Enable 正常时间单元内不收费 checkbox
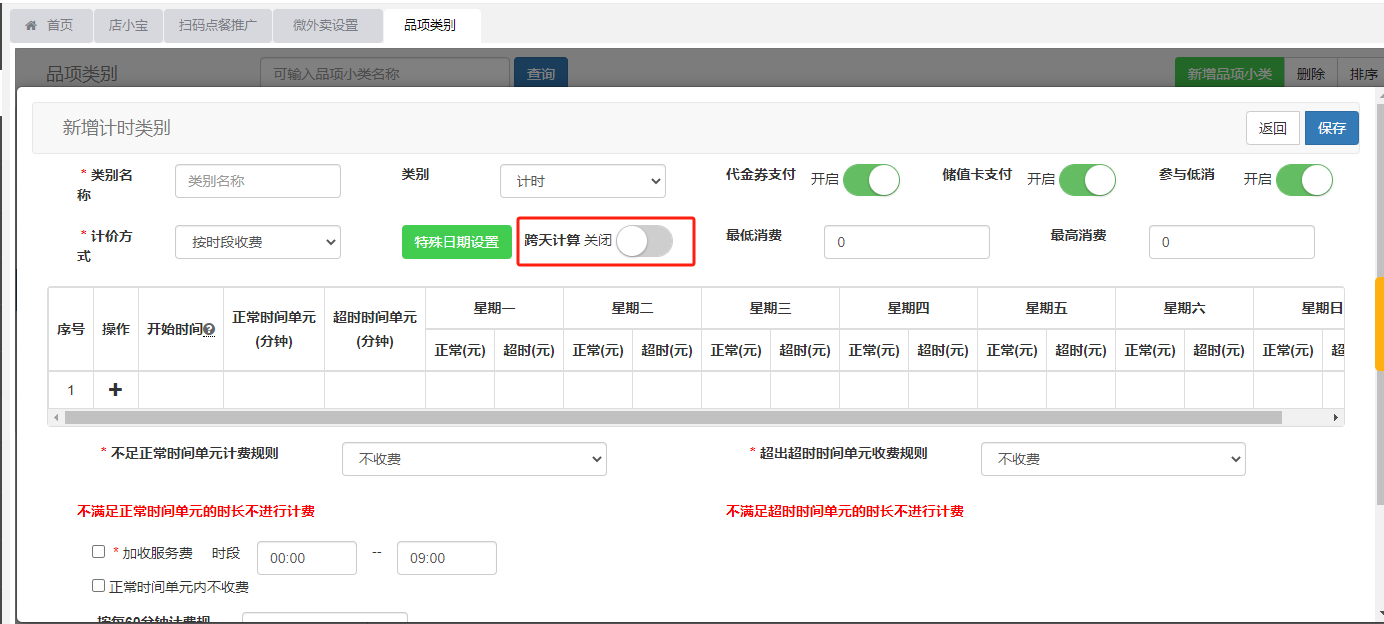 pos(98,586)
